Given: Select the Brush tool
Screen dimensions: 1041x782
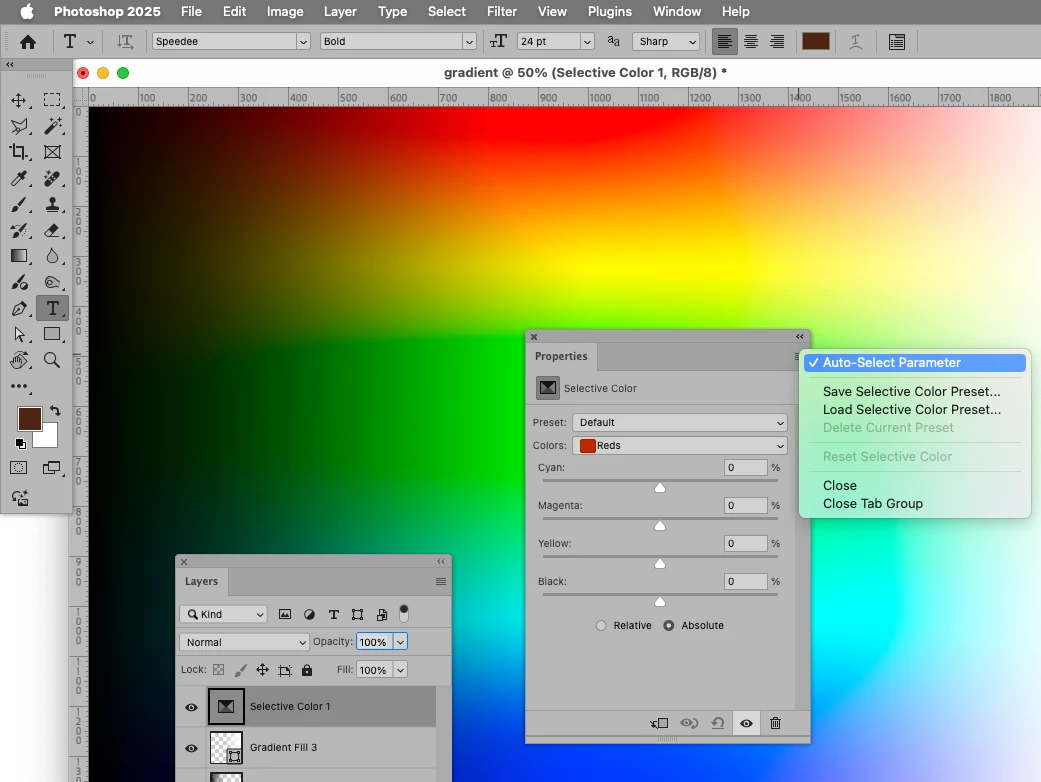Looking at the screenshot, I should coord(19,204).
